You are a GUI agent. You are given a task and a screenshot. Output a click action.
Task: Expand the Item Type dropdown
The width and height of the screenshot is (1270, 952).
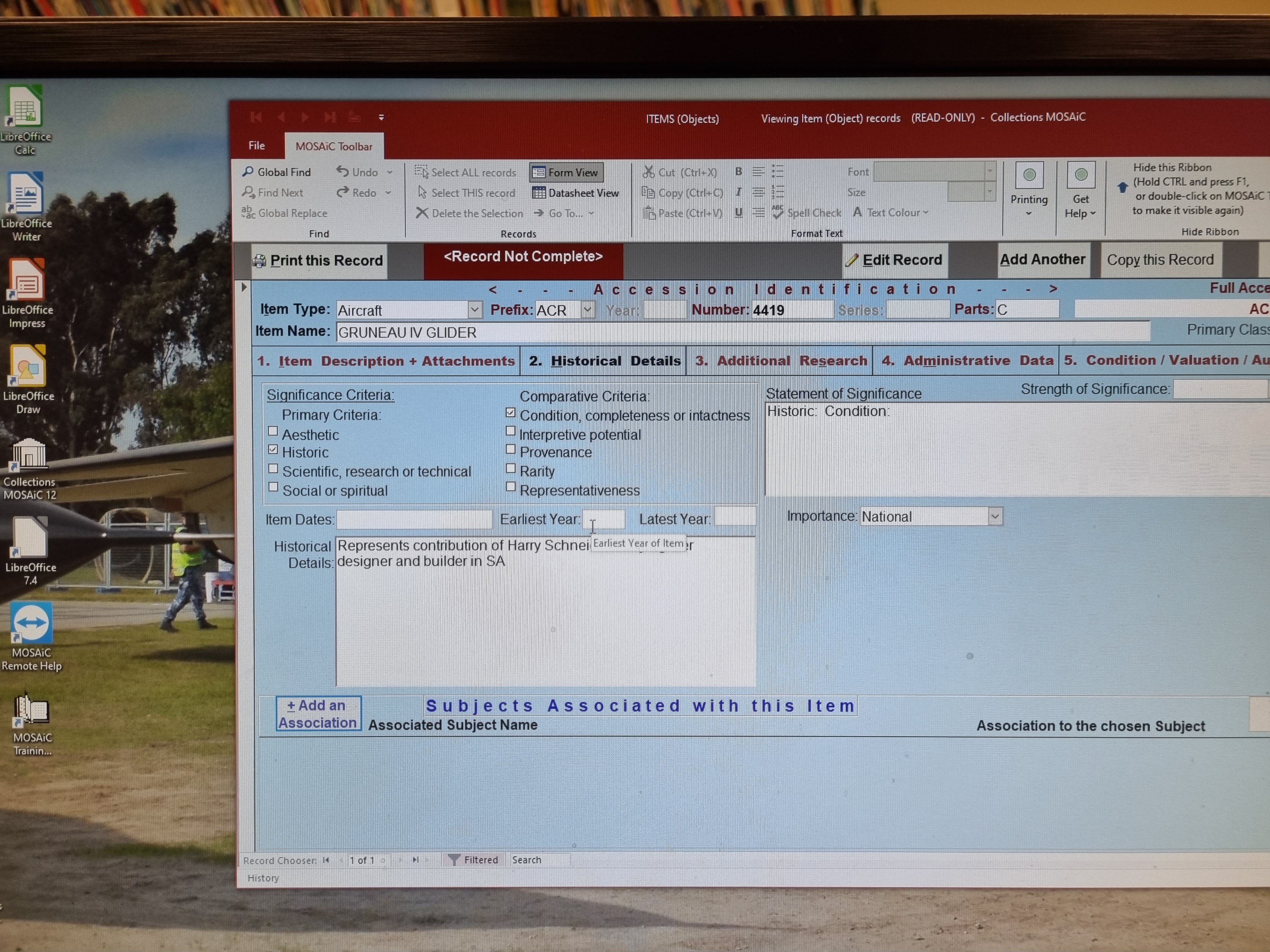tap(474, 310)
